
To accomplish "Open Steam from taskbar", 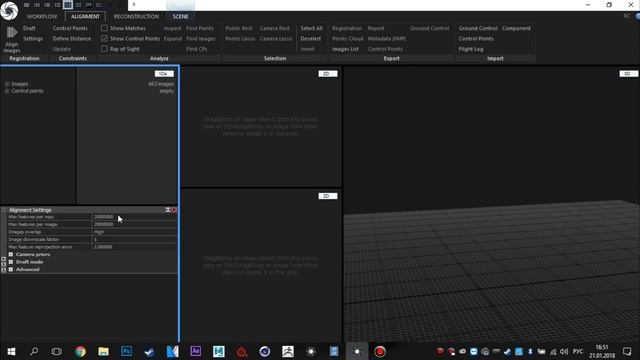I will point(149,351).
